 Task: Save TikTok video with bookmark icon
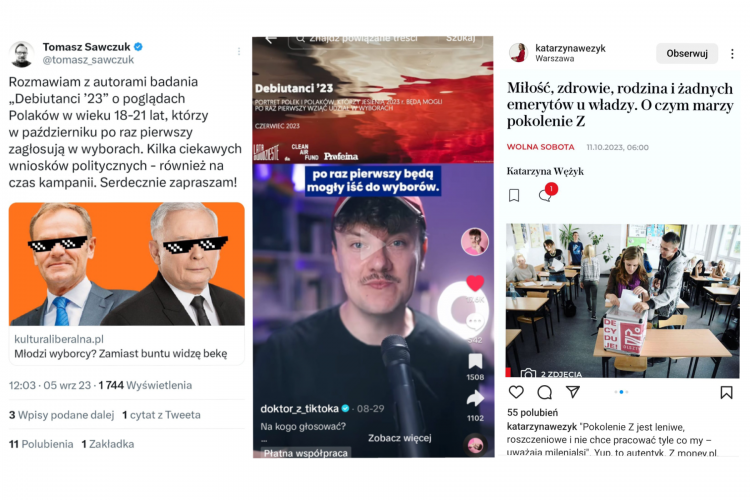(x=475, y=361)
